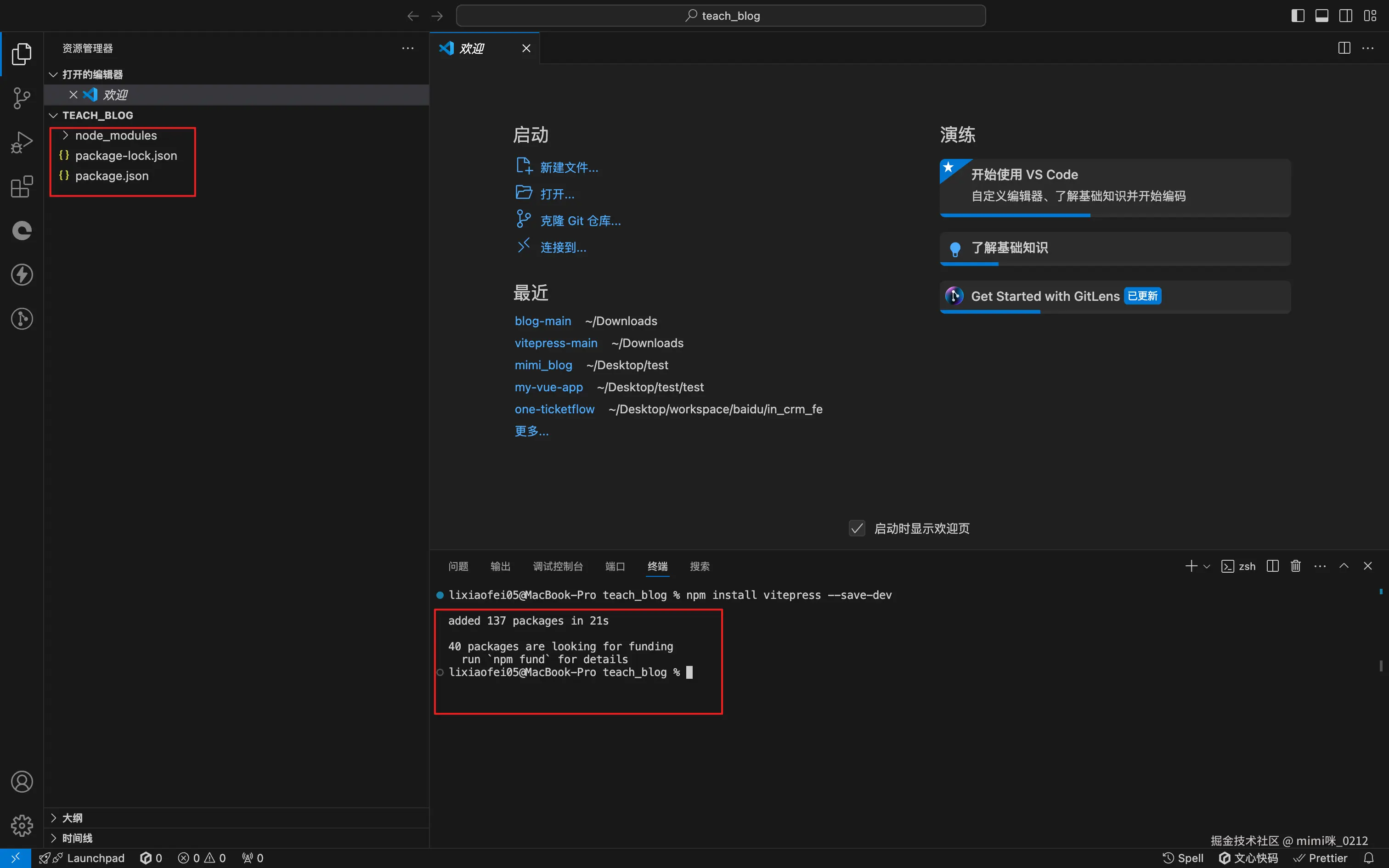Open the Run and Debug view
This screenshot has width=1389, height=868.
22,142
